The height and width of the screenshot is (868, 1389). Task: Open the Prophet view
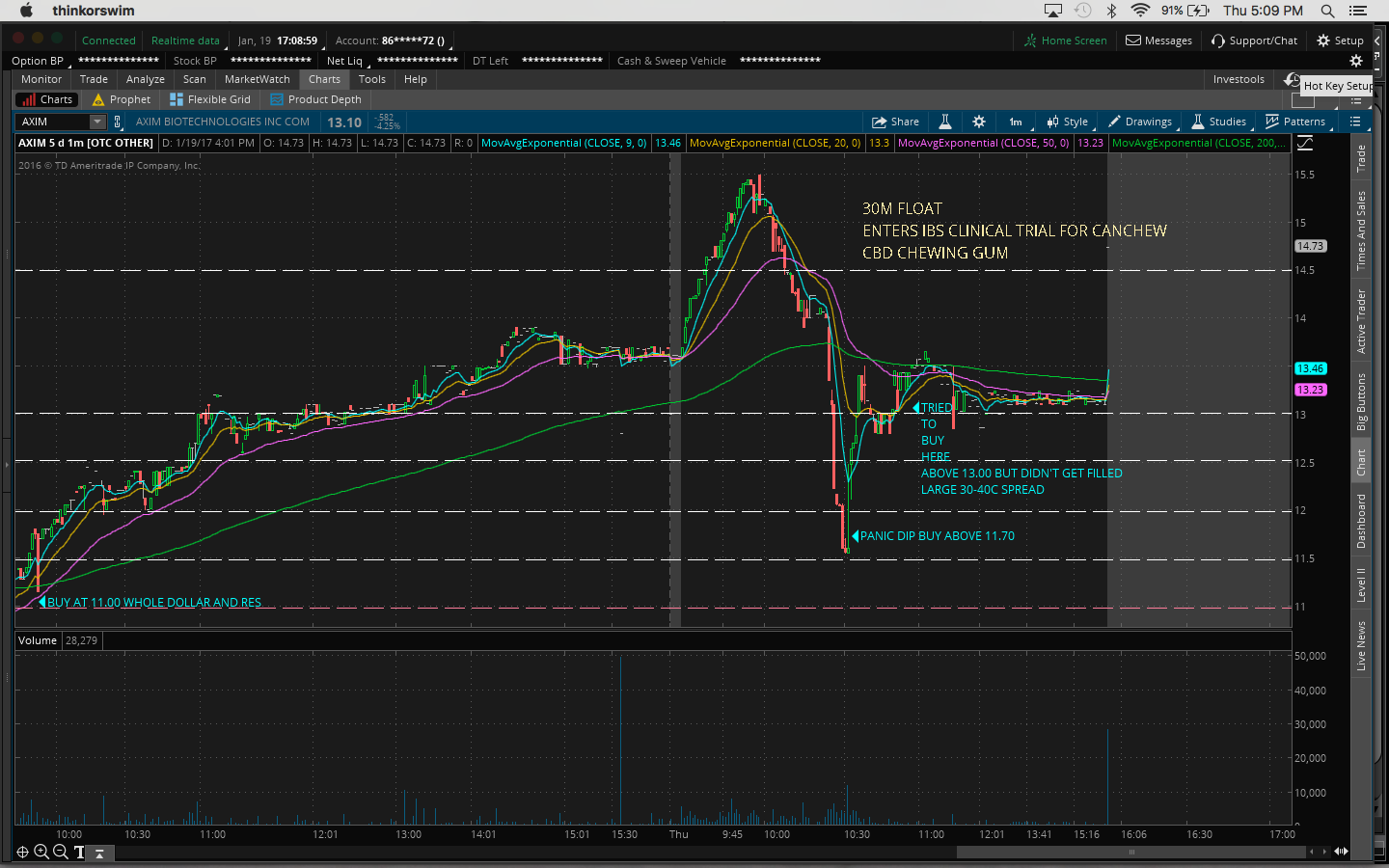pyautogui.click(x=122, y=99)
